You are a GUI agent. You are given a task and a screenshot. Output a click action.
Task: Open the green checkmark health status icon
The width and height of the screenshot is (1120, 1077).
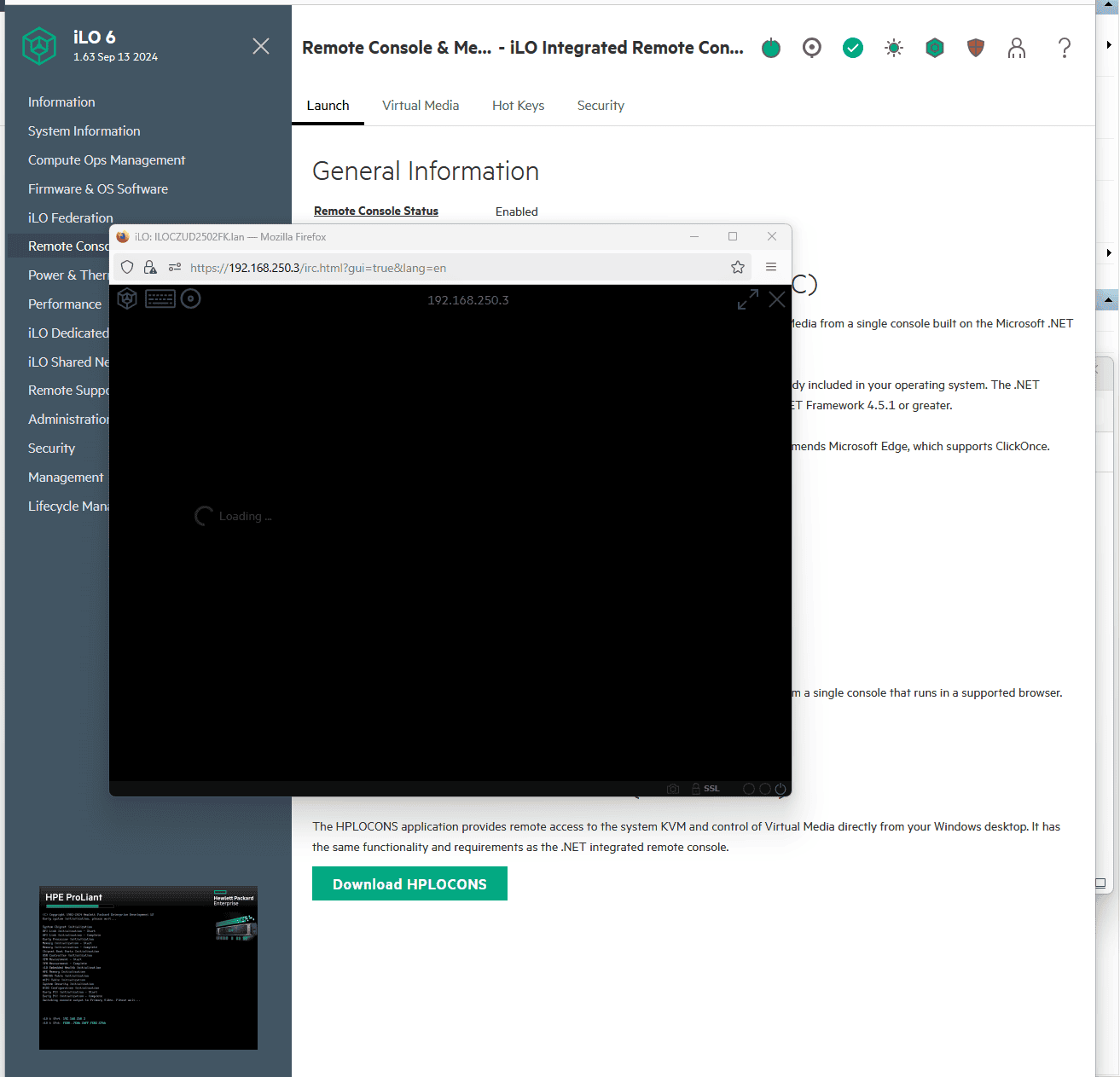coord(853,48)
